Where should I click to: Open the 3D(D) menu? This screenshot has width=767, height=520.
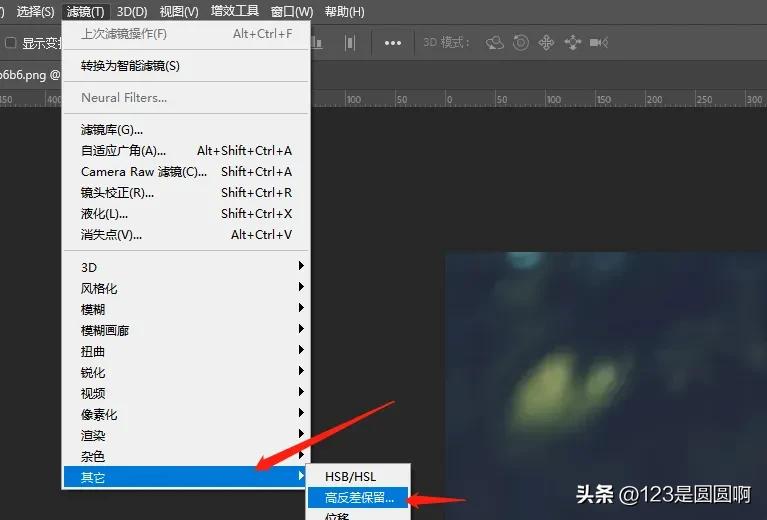click(132, 11)
